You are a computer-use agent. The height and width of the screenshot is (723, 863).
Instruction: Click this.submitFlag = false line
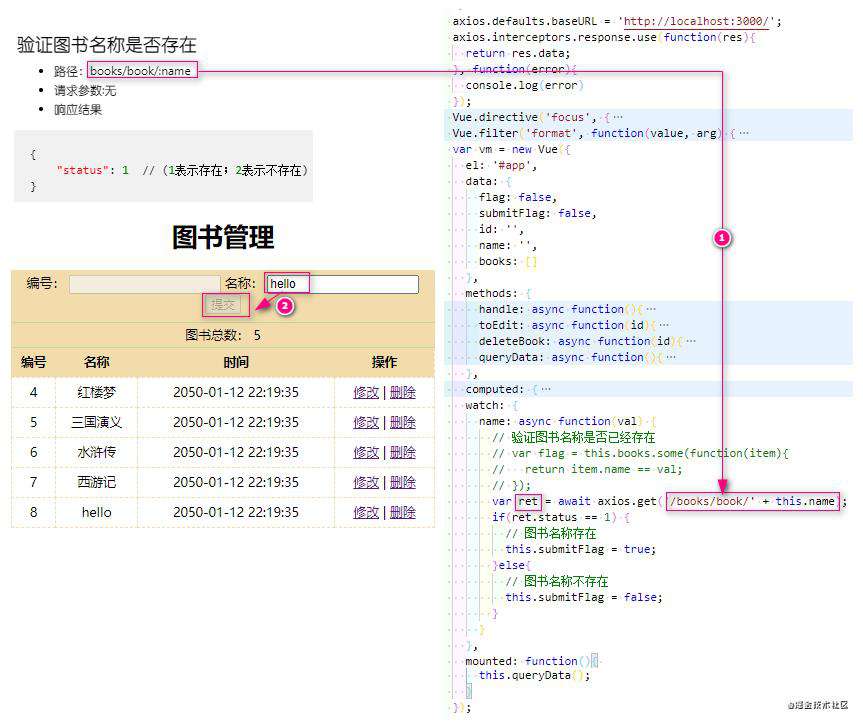[584, 597]
